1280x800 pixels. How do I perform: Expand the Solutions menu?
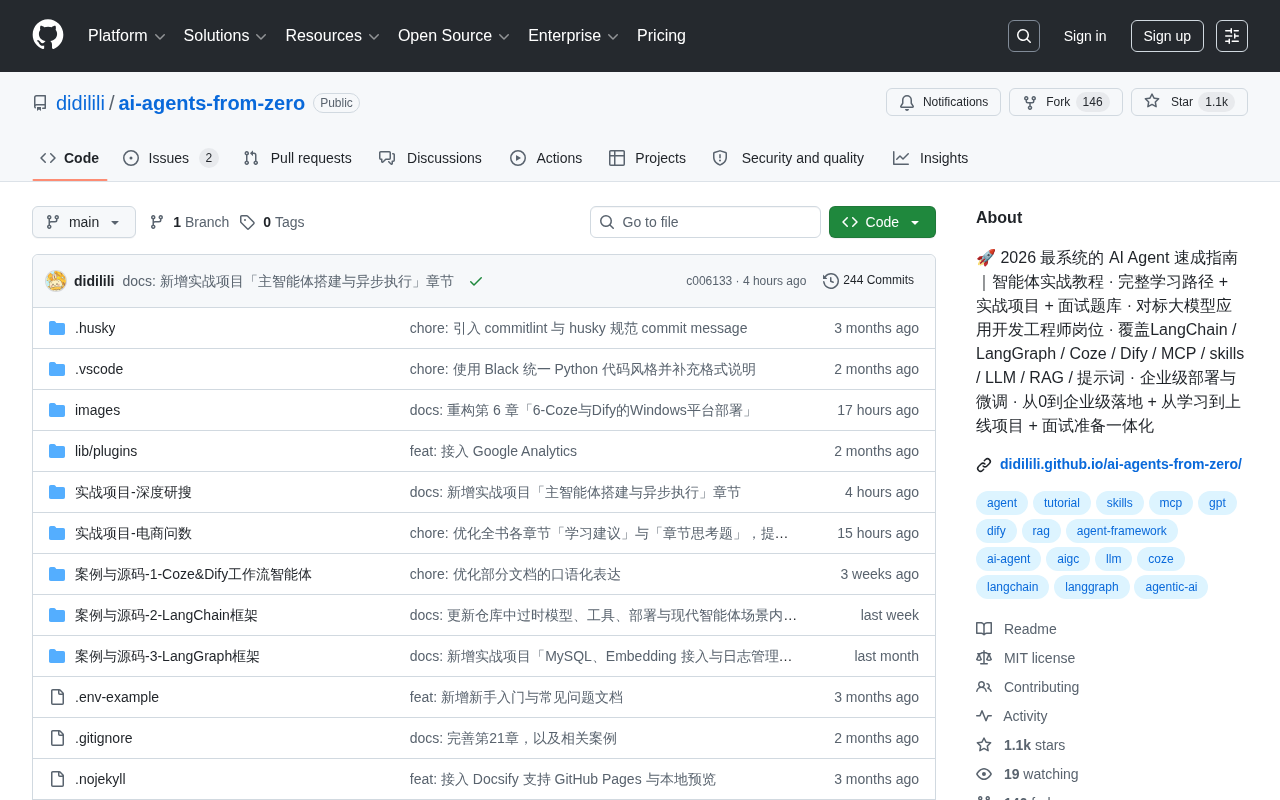pyautogui.click(x=225, y=36)
